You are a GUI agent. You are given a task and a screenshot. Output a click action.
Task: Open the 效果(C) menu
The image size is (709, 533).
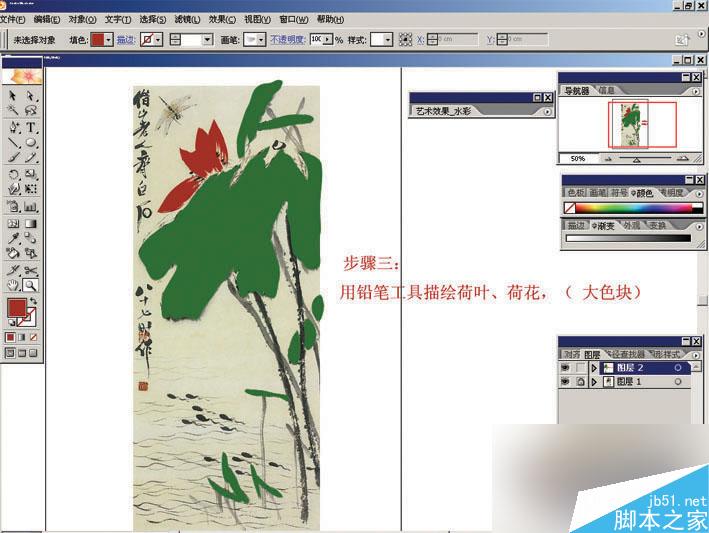coord(222,19)
